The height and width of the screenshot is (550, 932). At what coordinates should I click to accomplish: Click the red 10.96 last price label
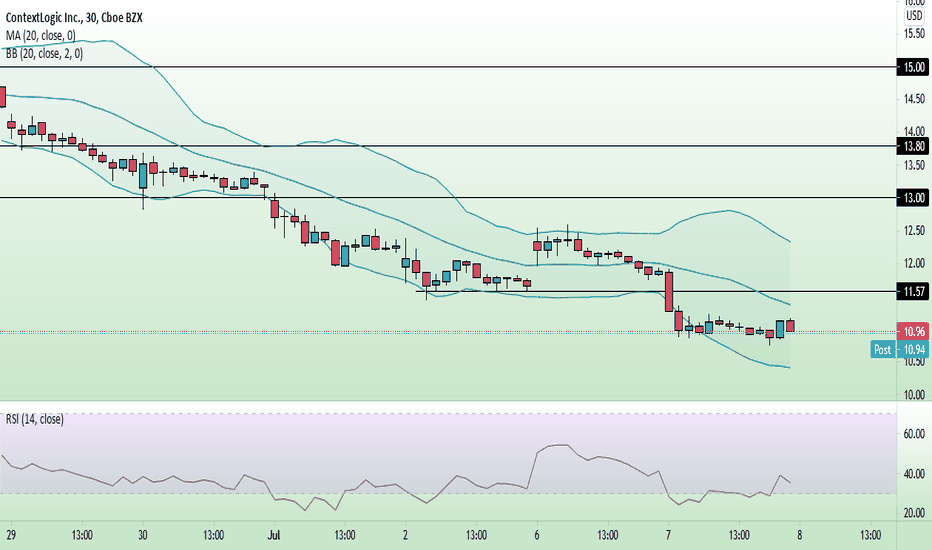coord(912,331)
